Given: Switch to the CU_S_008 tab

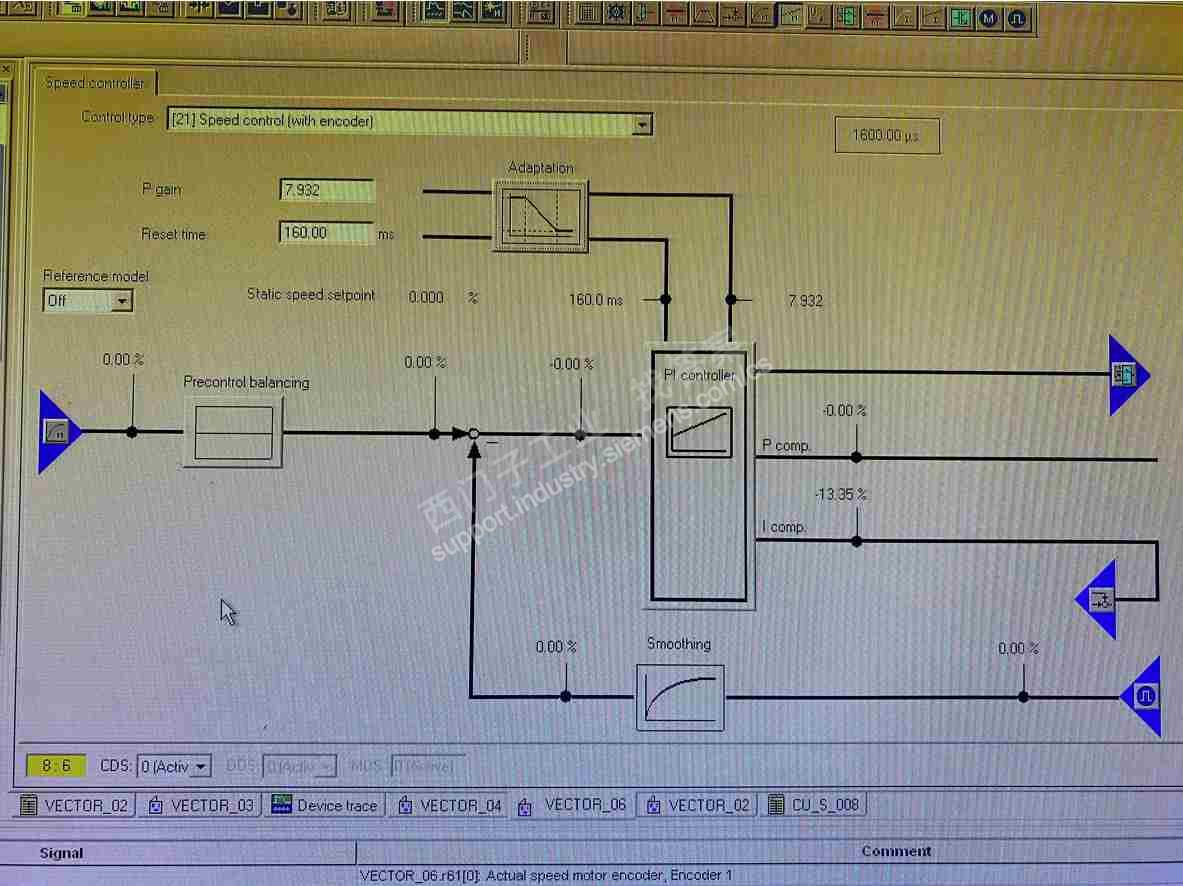Looking at the screenshot, I should click(813, 805).
